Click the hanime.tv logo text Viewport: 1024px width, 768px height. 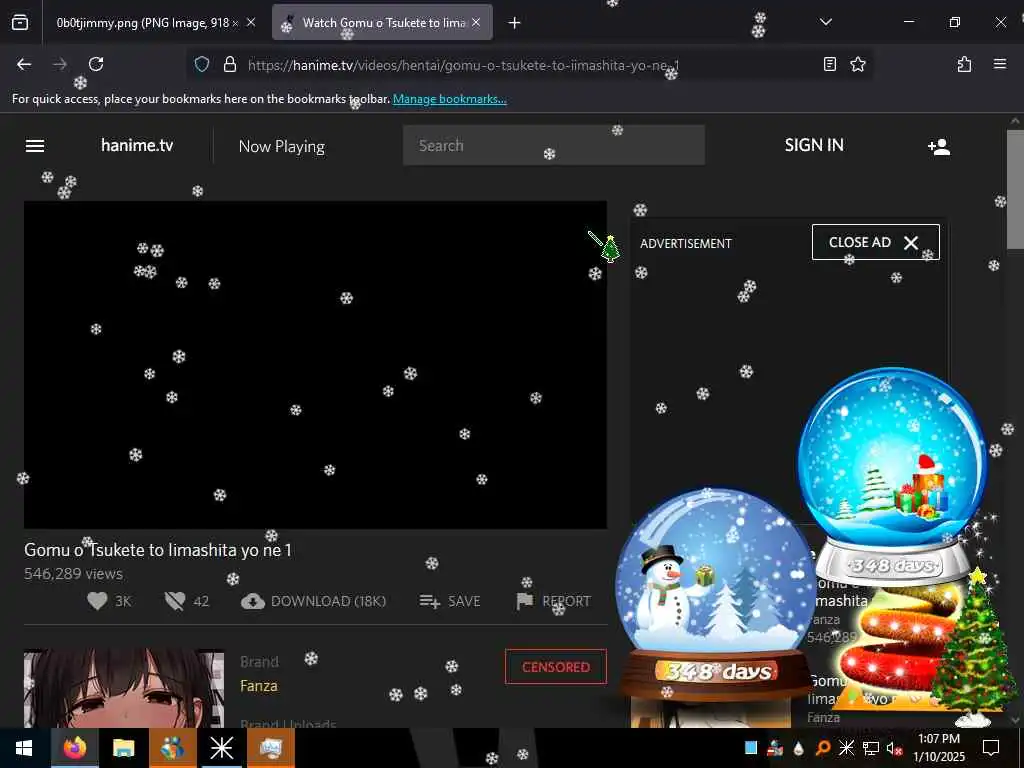pos(137,146)
